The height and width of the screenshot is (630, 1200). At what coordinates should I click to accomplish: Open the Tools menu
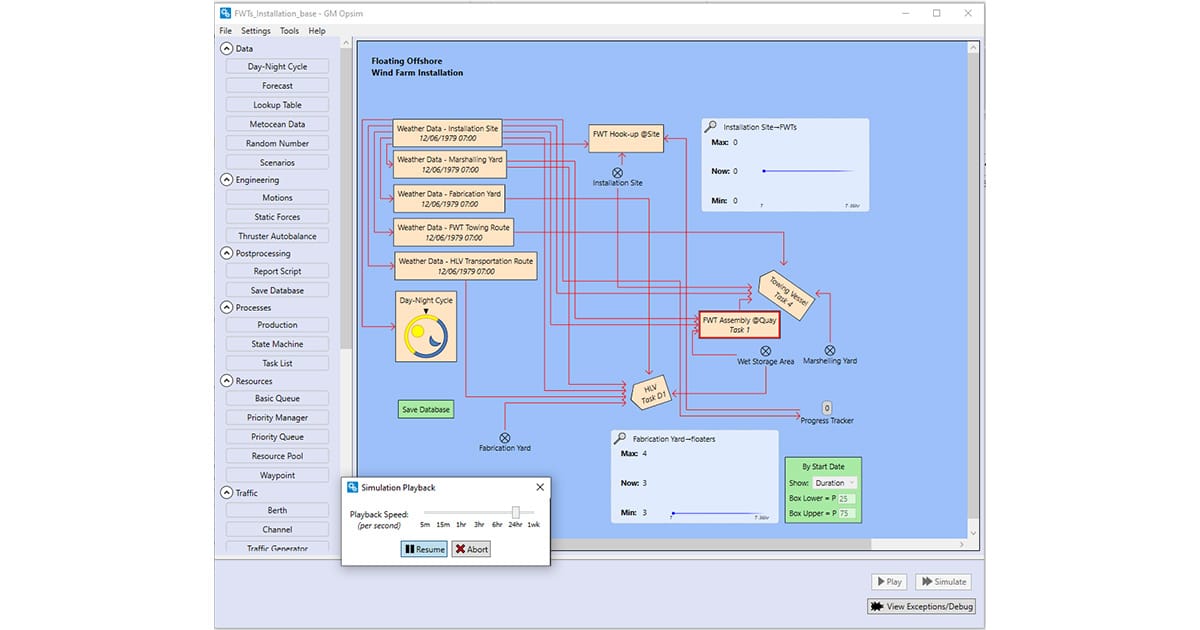pyautogui.click(x=289, y=31)
